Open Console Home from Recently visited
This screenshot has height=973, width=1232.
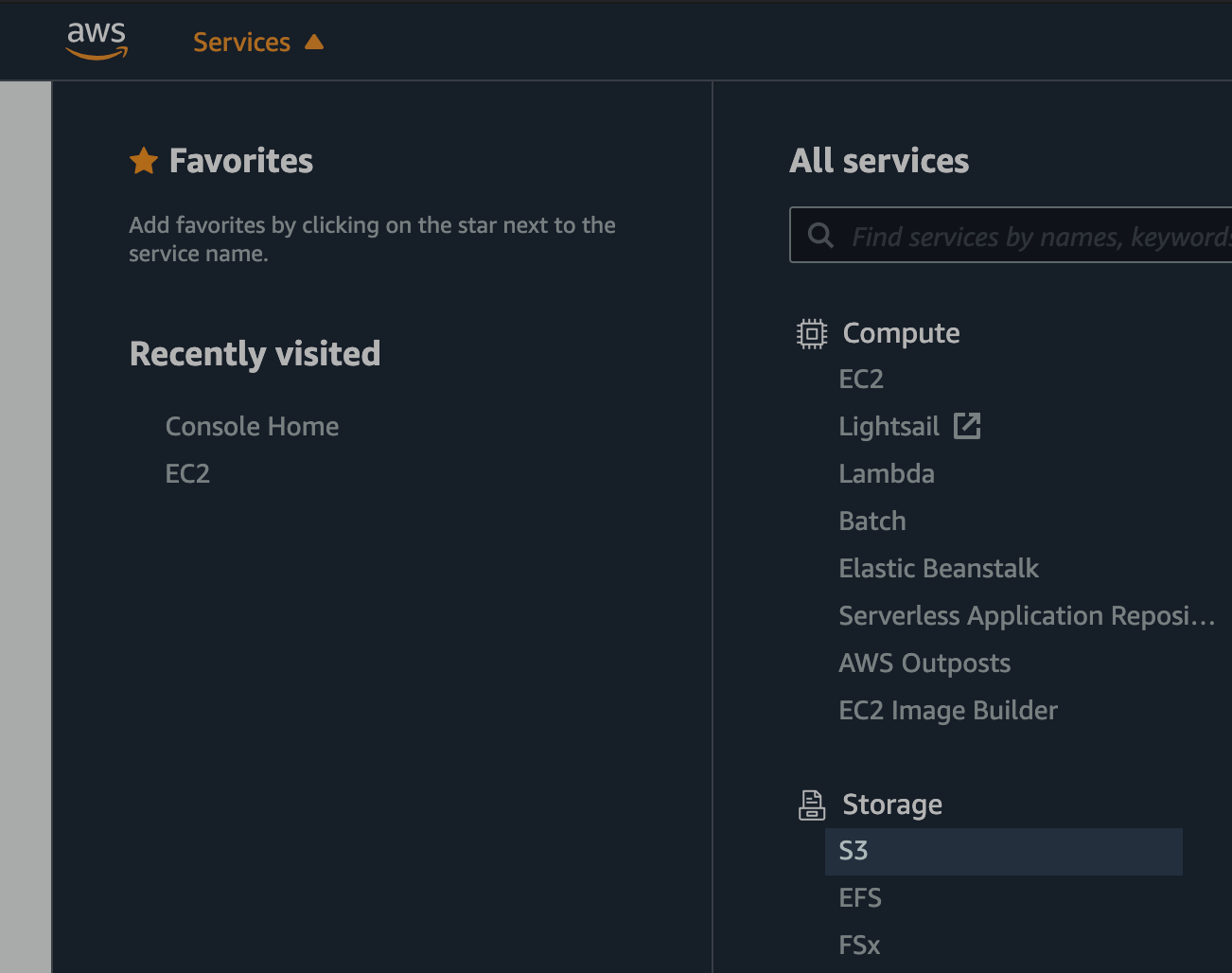pos(252,426)
